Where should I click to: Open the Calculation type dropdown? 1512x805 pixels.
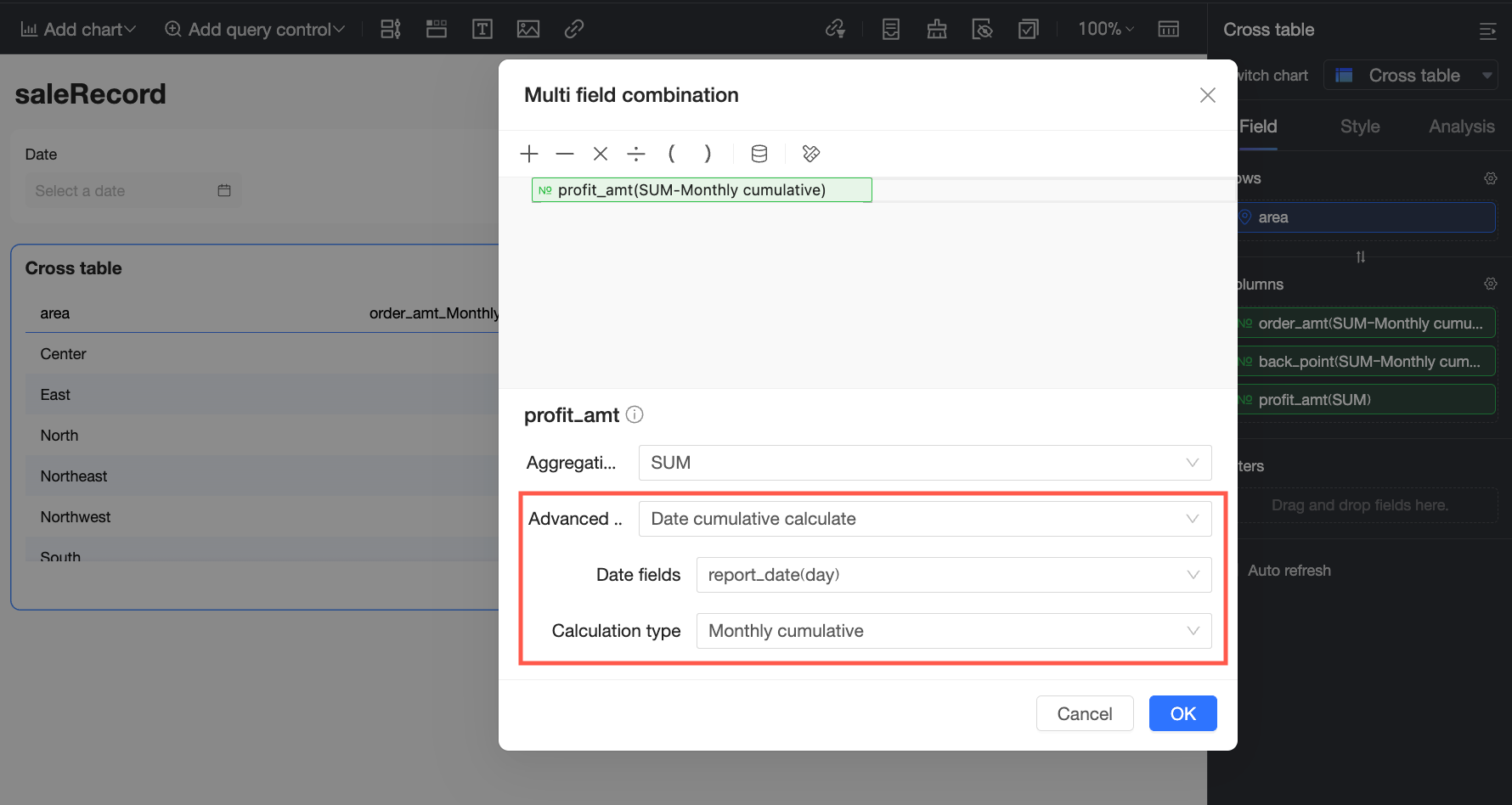[x=953, y=631]
